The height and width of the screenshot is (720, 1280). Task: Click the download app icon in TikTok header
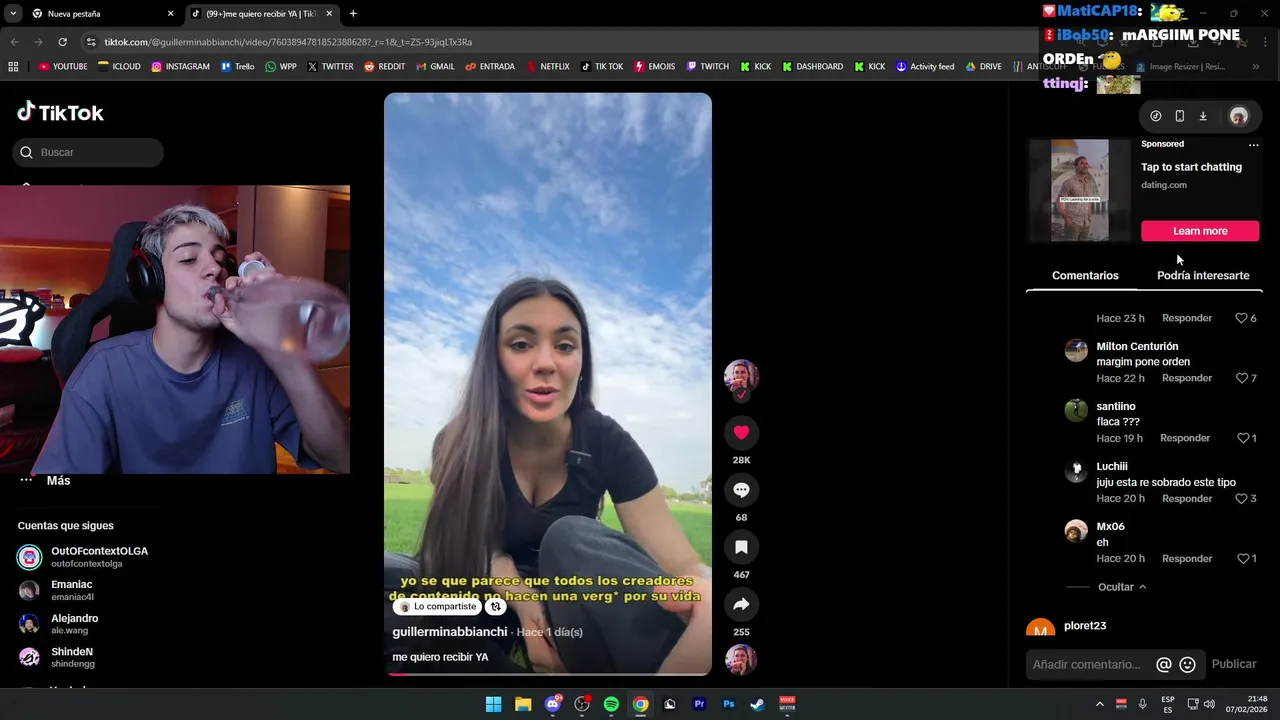[1203, 116]
